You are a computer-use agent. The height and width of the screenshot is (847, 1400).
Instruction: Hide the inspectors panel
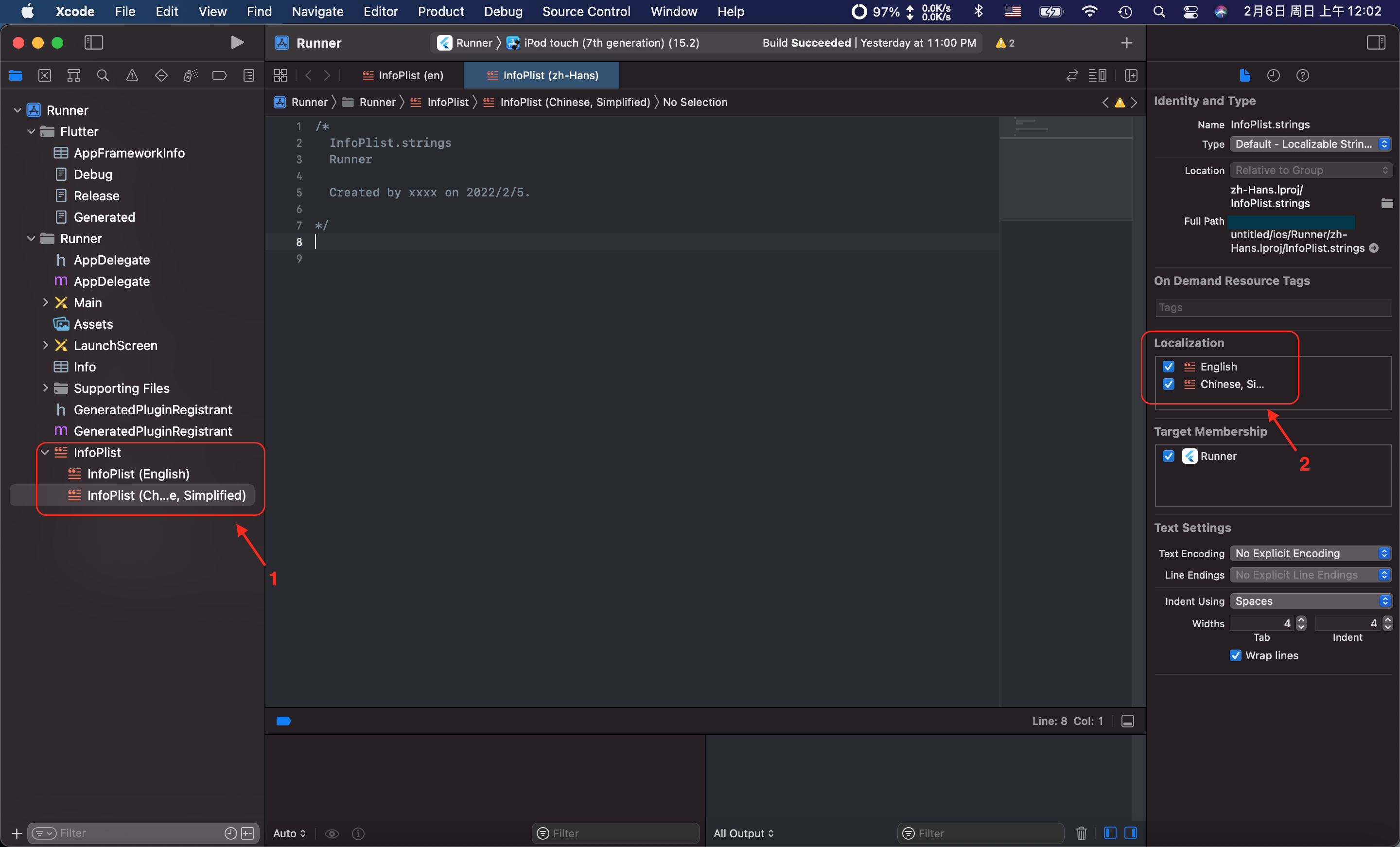point(1376,43)
